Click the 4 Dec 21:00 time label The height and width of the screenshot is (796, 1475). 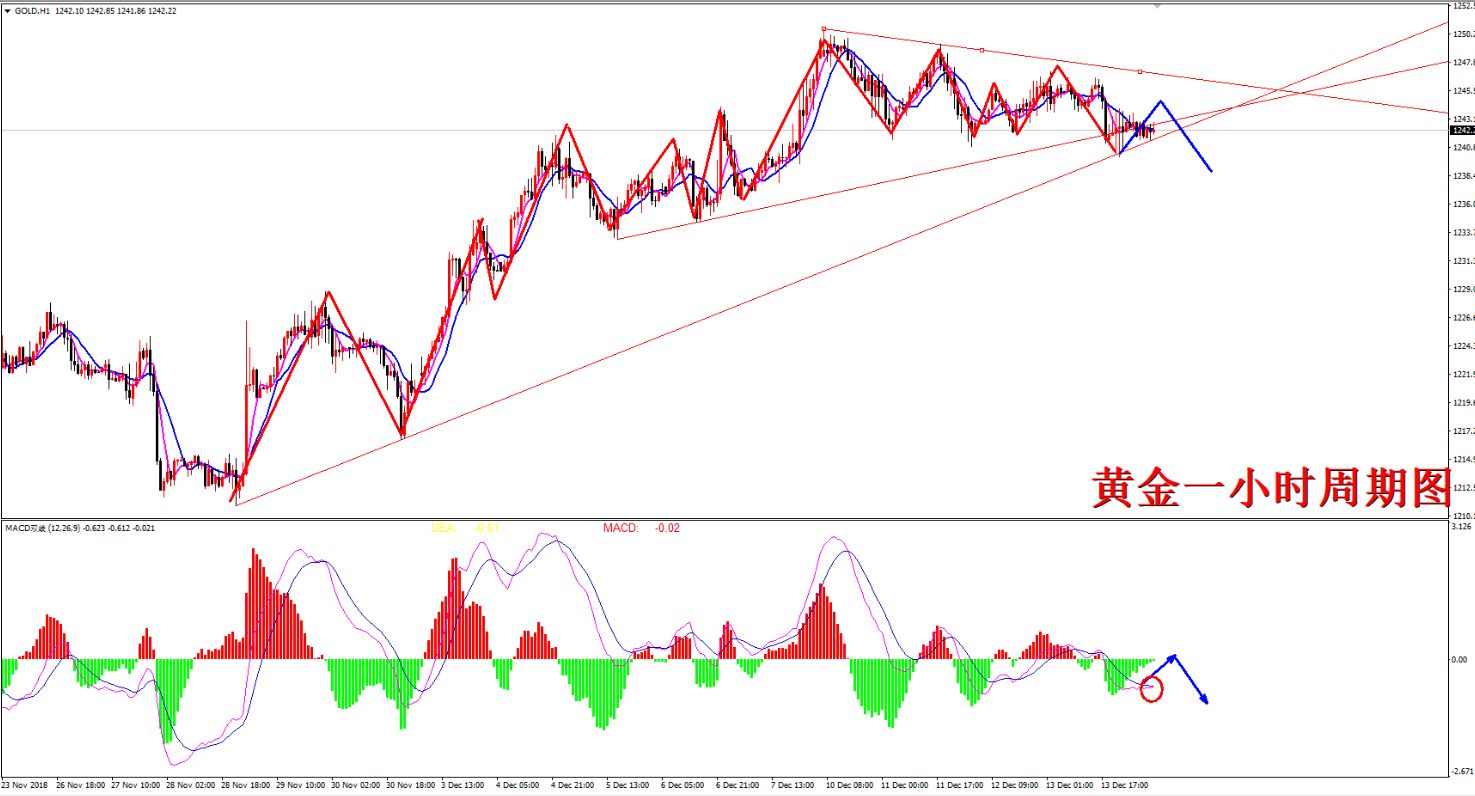573,785
